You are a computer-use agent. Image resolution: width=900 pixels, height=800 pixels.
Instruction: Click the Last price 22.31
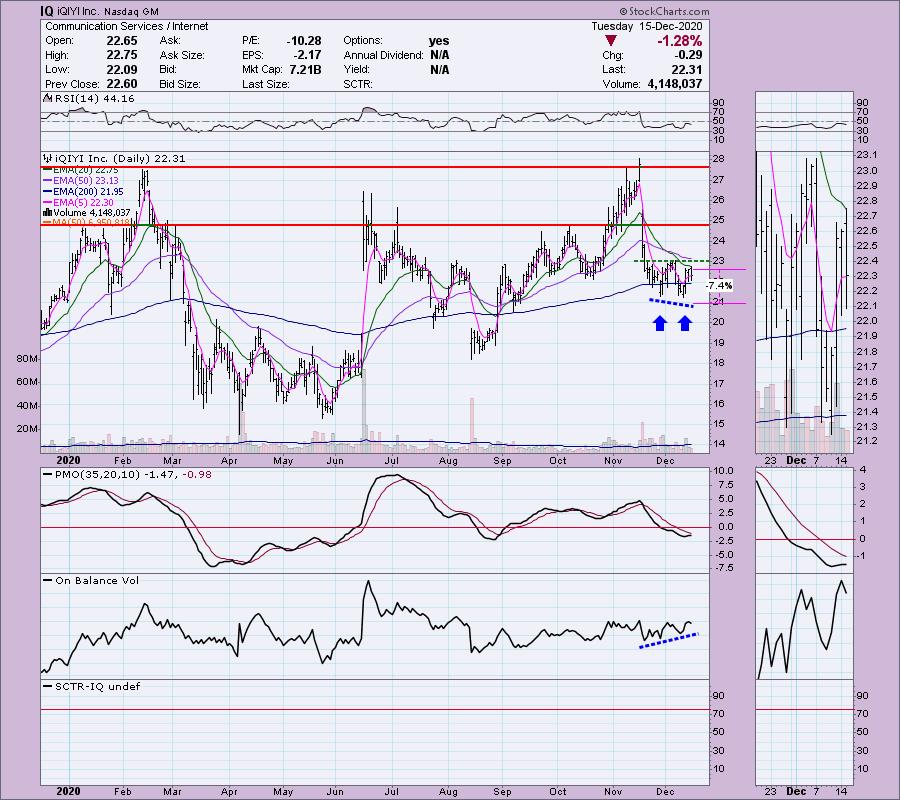(686, 69)
